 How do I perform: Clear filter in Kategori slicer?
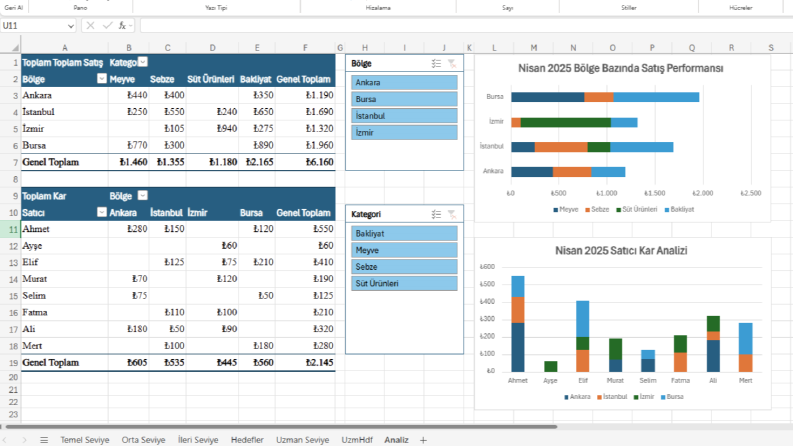click(x=452, y=214)
